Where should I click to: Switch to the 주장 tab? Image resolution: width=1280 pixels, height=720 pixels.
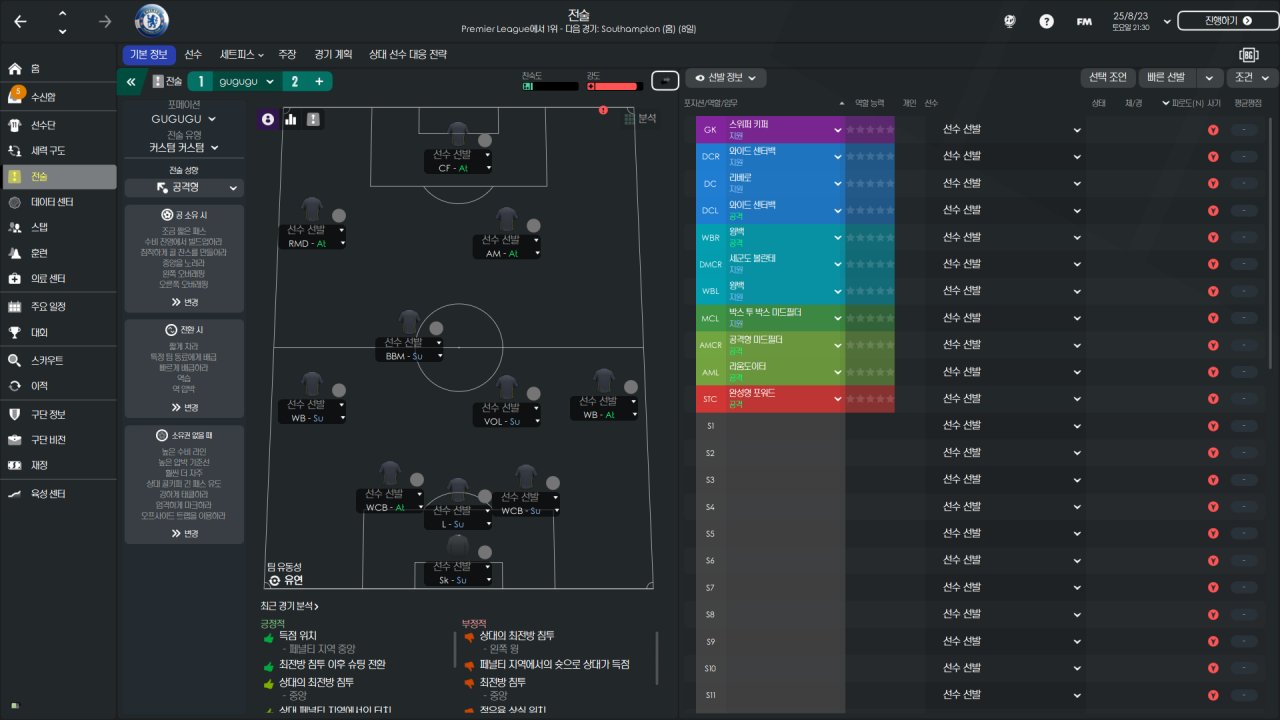pos(287,54)
